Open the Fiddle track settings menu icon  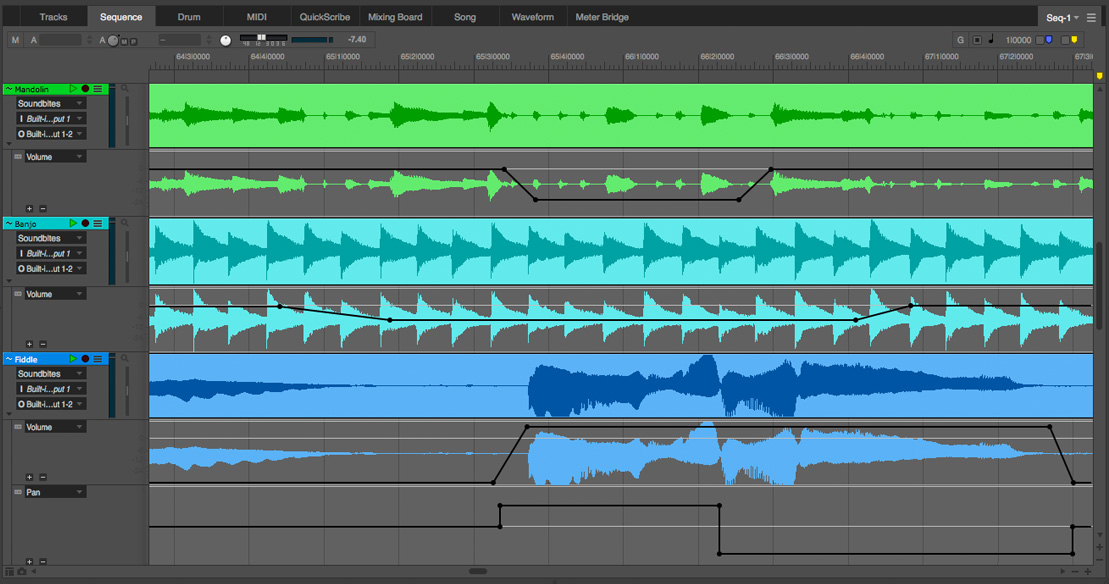98,359
